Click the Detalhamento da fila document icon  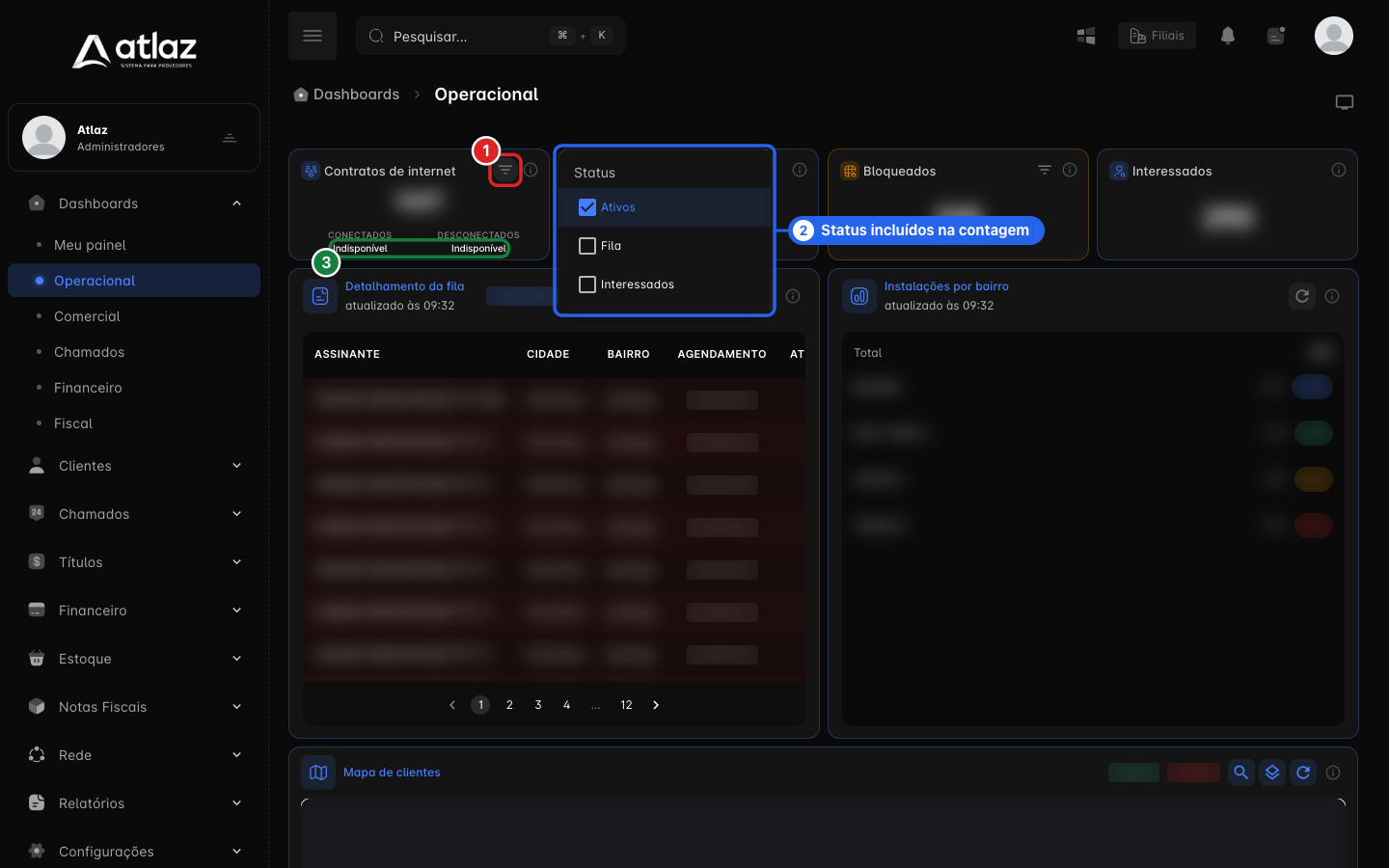coord(320,296)
